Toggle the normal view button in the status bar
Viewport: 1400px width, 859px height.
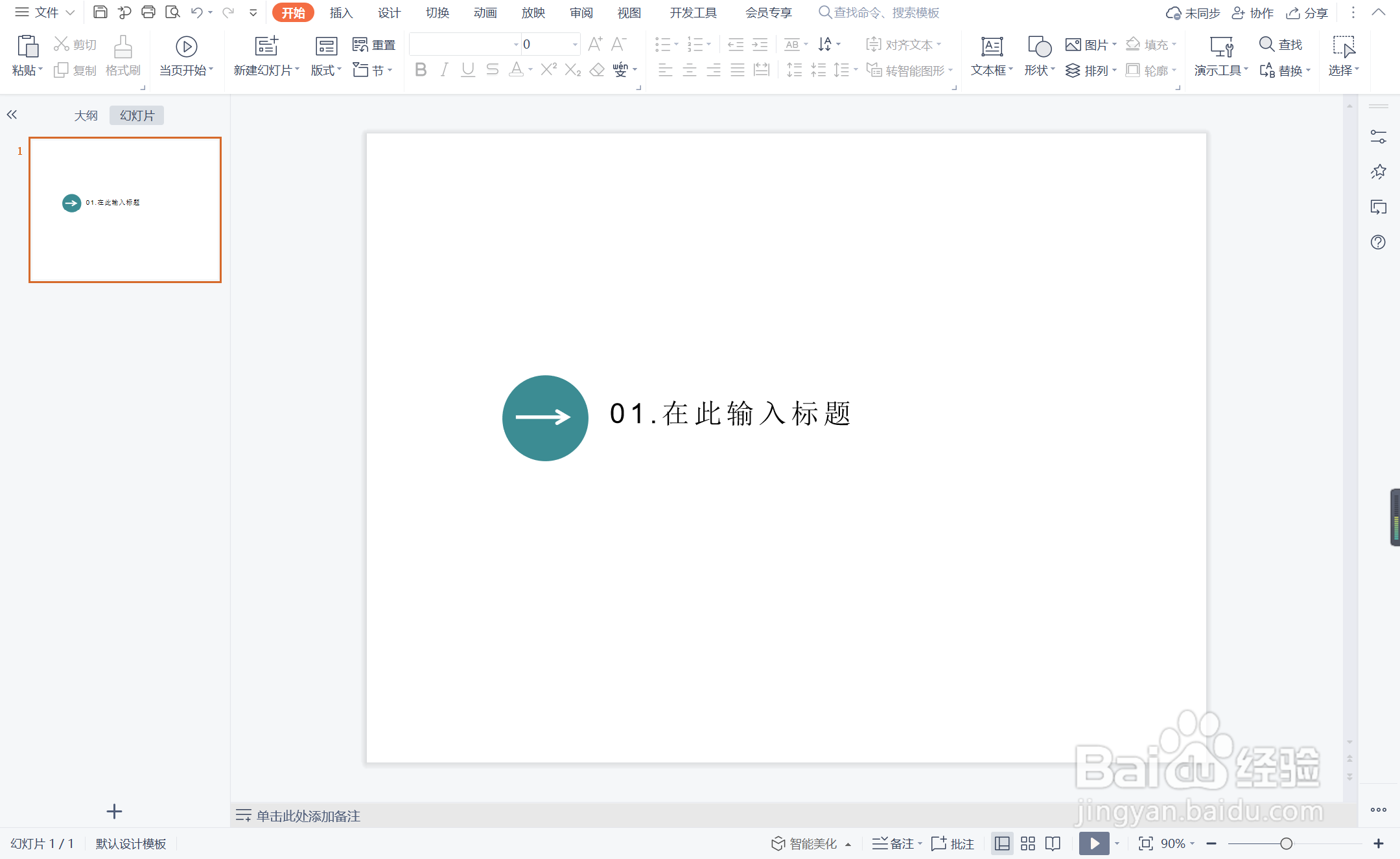[1002, 843]
